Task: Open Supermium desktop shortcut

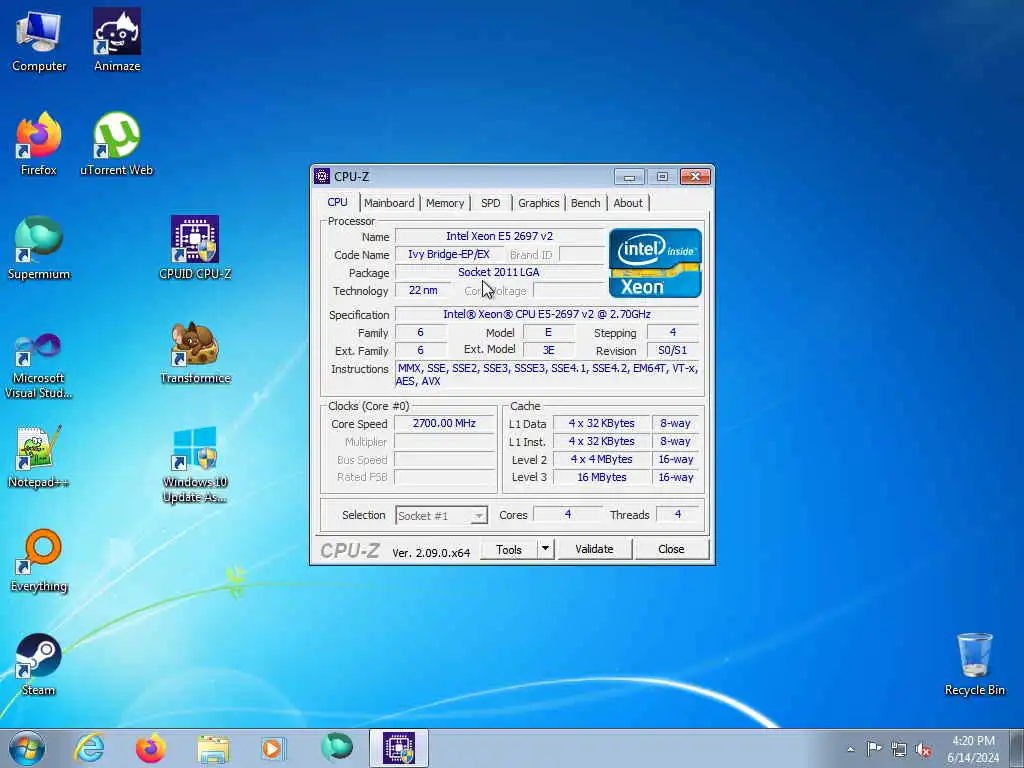Action: pos(39,248)
